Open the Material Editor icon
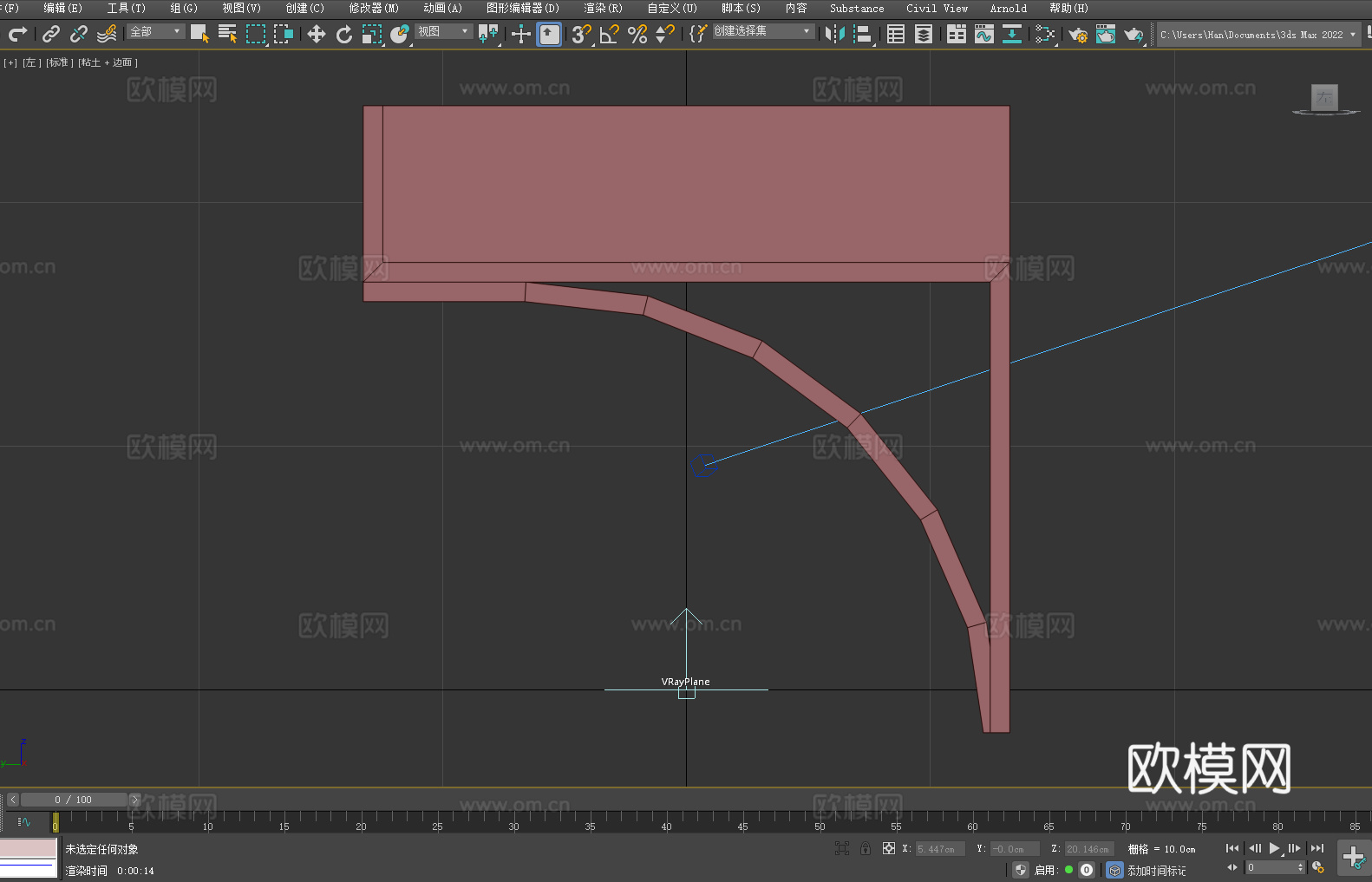 click(x=1045, y=34)
